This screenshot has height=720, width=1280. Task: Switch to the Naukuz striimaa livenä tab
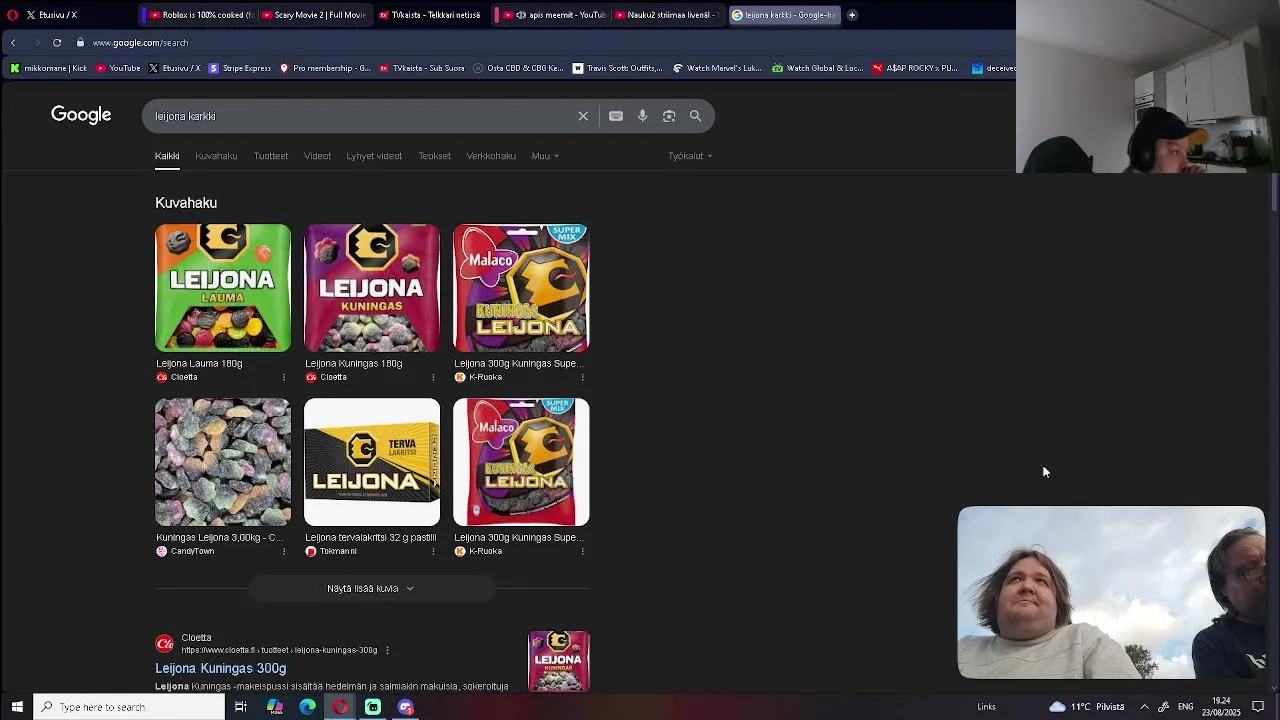(x=666, y=15)
